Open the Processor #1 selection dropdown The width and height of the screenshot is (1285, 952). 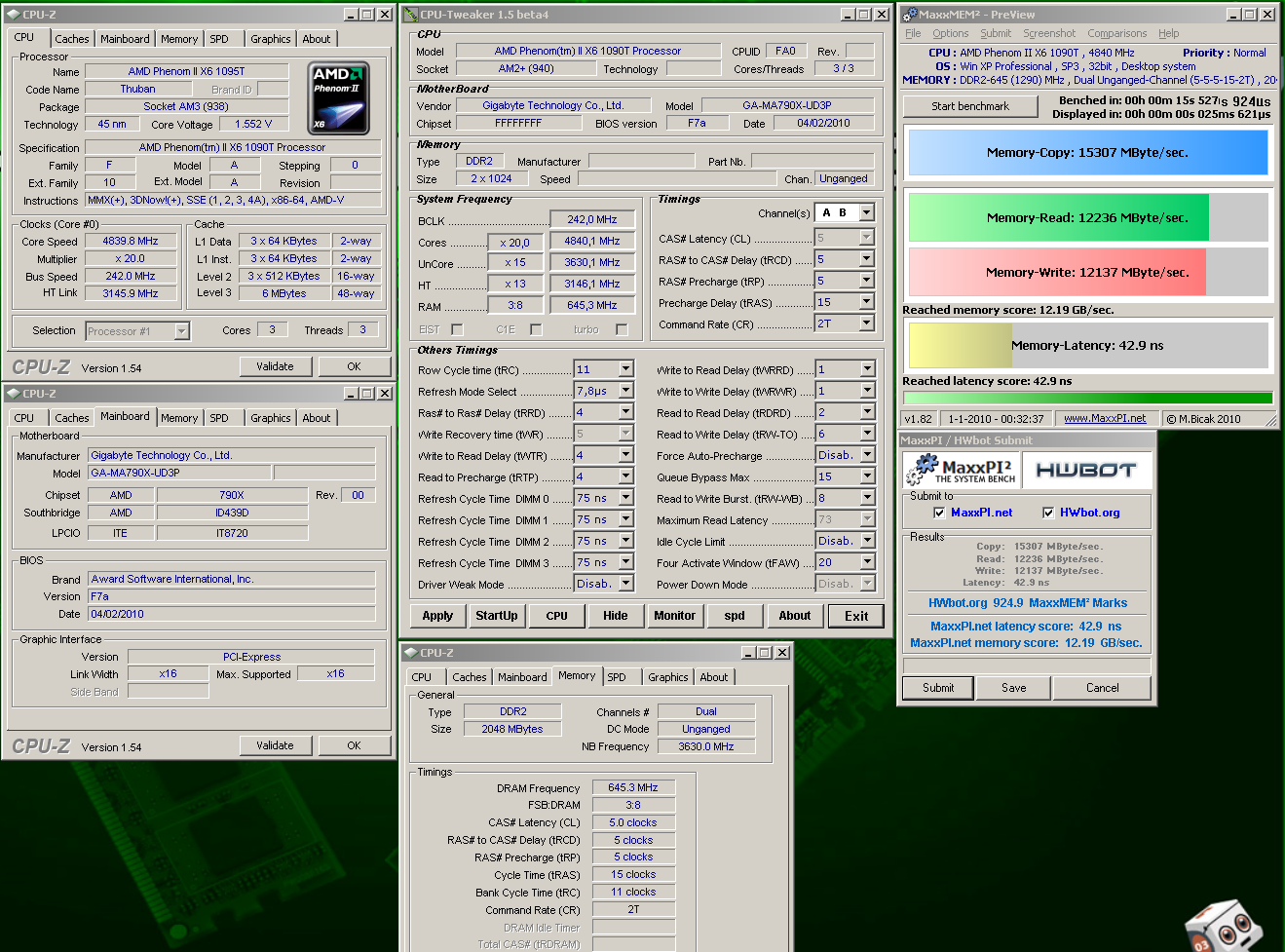click(x=181, y=331)
